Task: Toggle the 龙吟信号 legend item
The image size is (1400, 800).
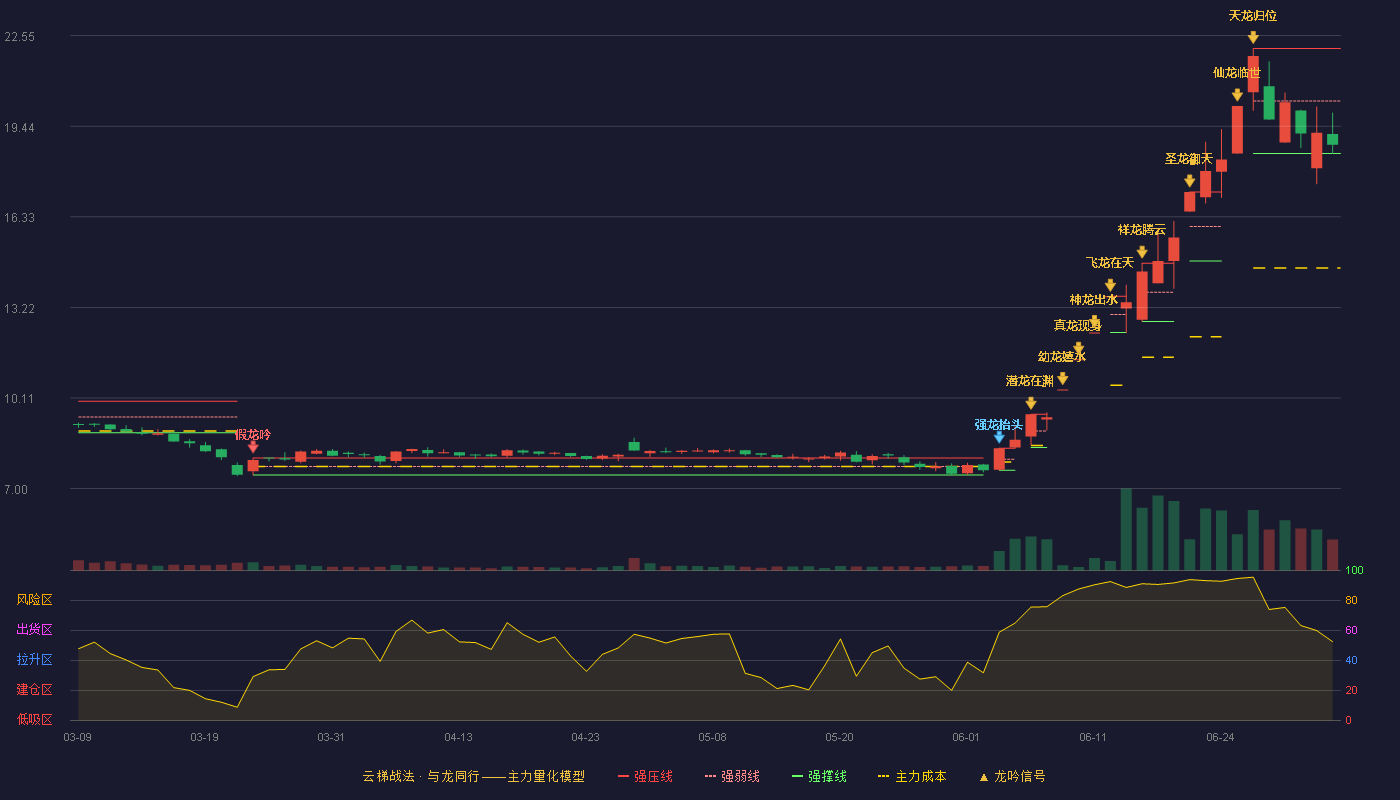Action: 1012,776
